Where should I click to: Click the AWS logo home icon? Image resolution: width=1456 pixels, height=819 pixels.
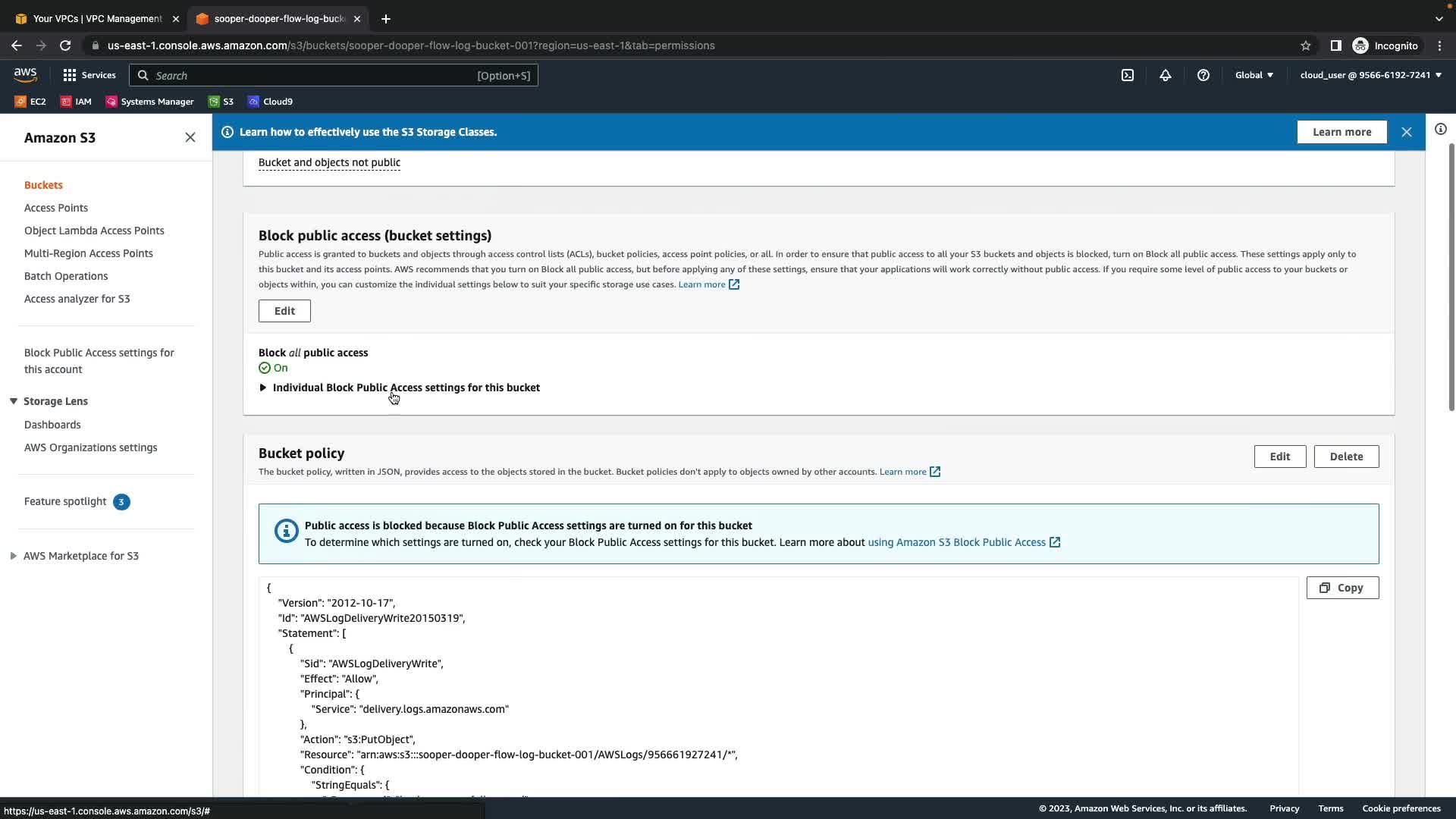(x=25, y=75)
